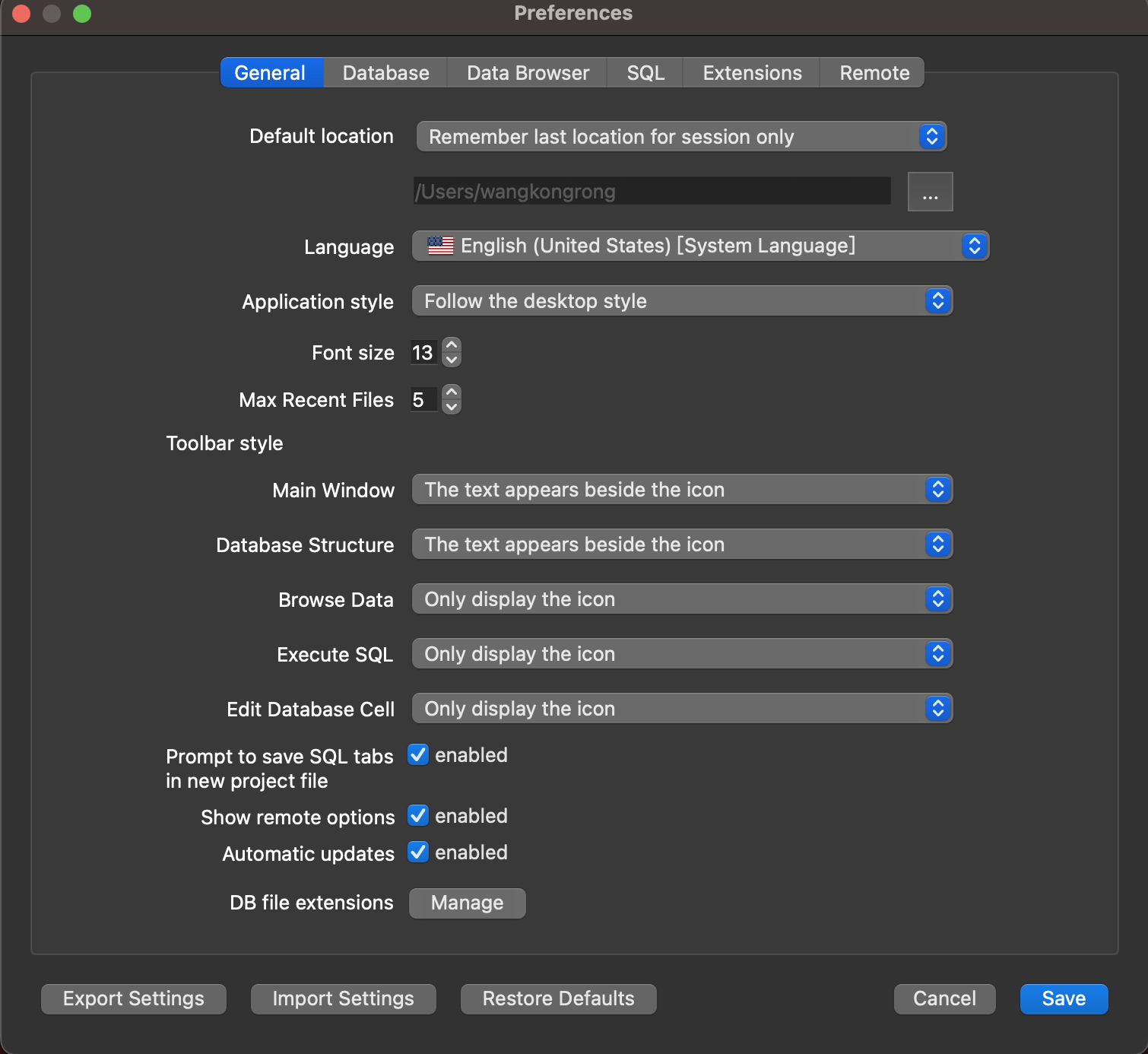Image resolution: width=1148 pixels, height=1054 pixels.
Task: Disable Automatic updates
Action: click(x=417, y=852)
